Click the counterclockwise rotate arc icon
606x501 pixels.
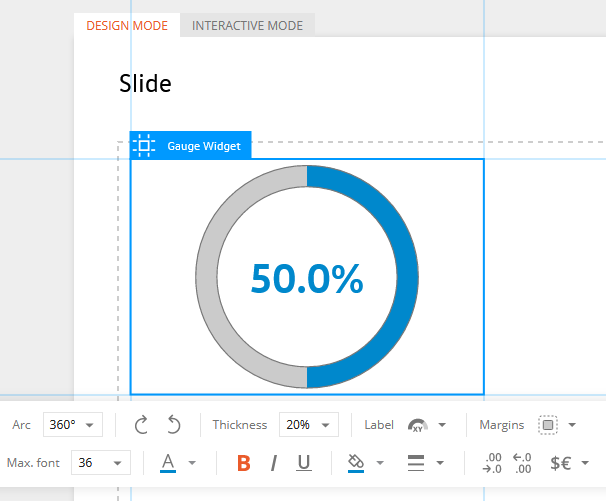pos(174,424)
